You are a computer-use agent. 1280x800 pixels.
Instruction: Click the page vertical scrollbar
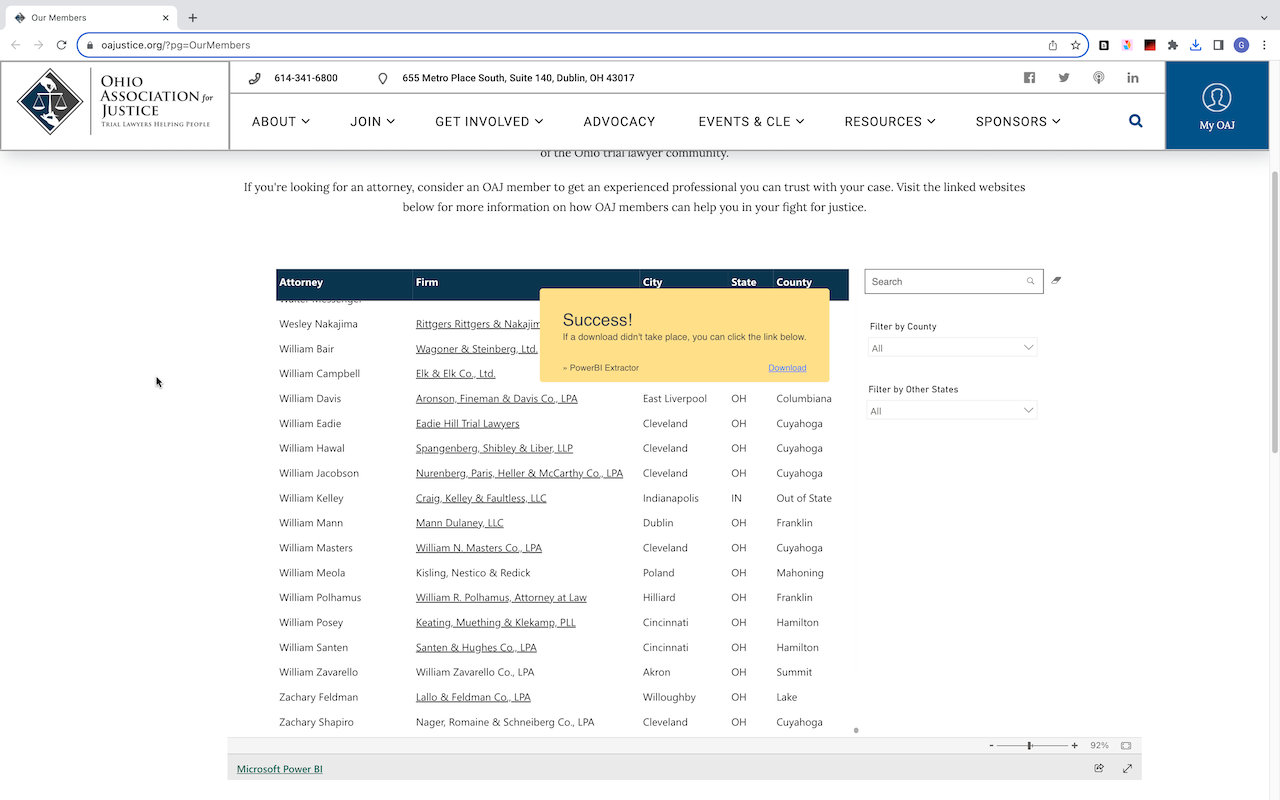[1274, 310]
